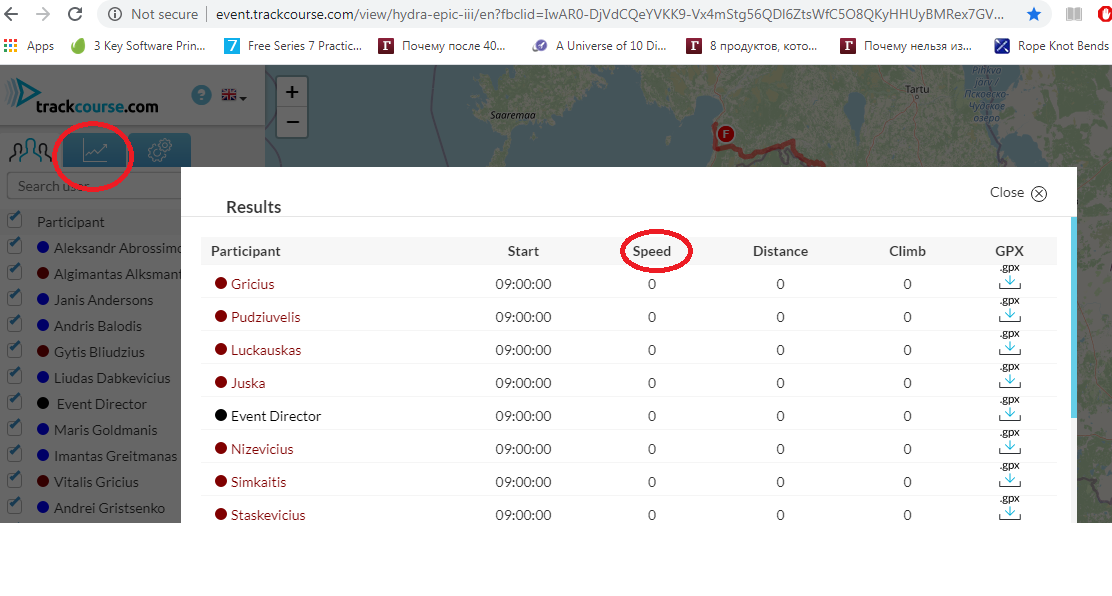Open the help question mark icon
1112x596 pixels.
[201, 94]
